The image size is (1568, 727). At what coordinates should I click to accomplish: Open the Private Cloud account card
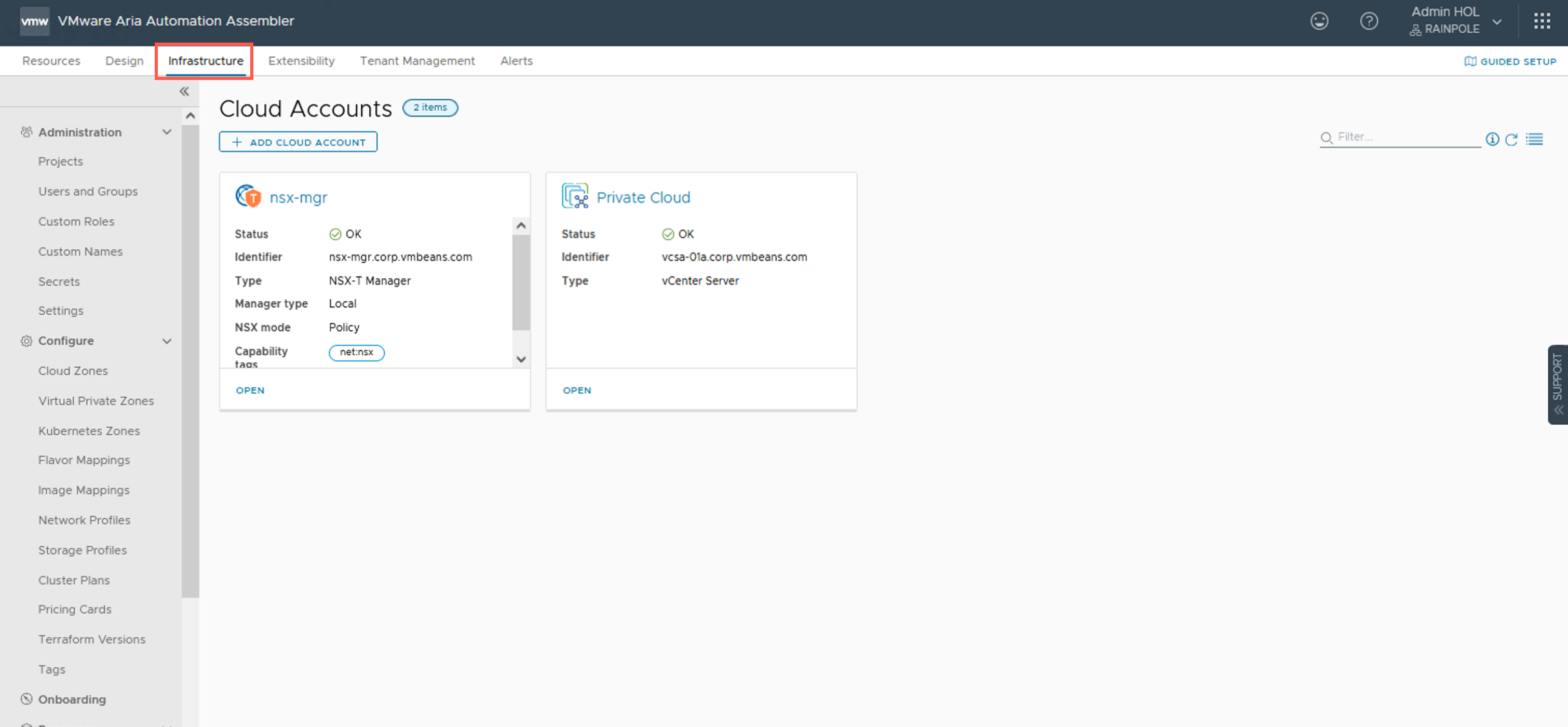576,391
